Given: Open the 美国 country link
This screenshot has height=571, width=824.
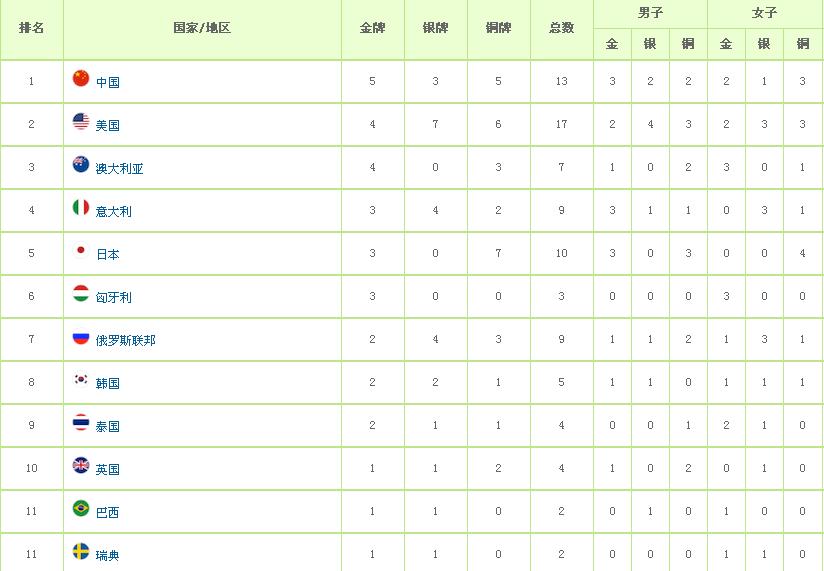Looking at the screenshot, I should (108, 126).
